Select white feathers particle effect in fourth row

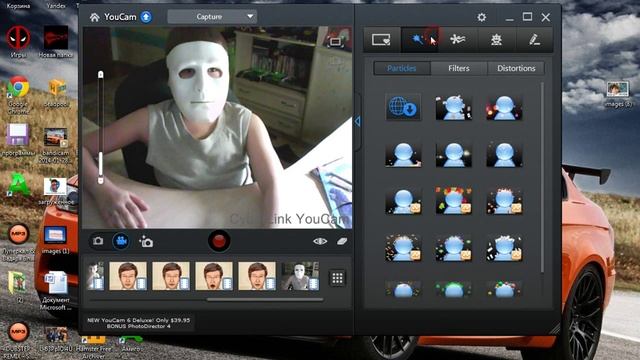tap(504, 248)
